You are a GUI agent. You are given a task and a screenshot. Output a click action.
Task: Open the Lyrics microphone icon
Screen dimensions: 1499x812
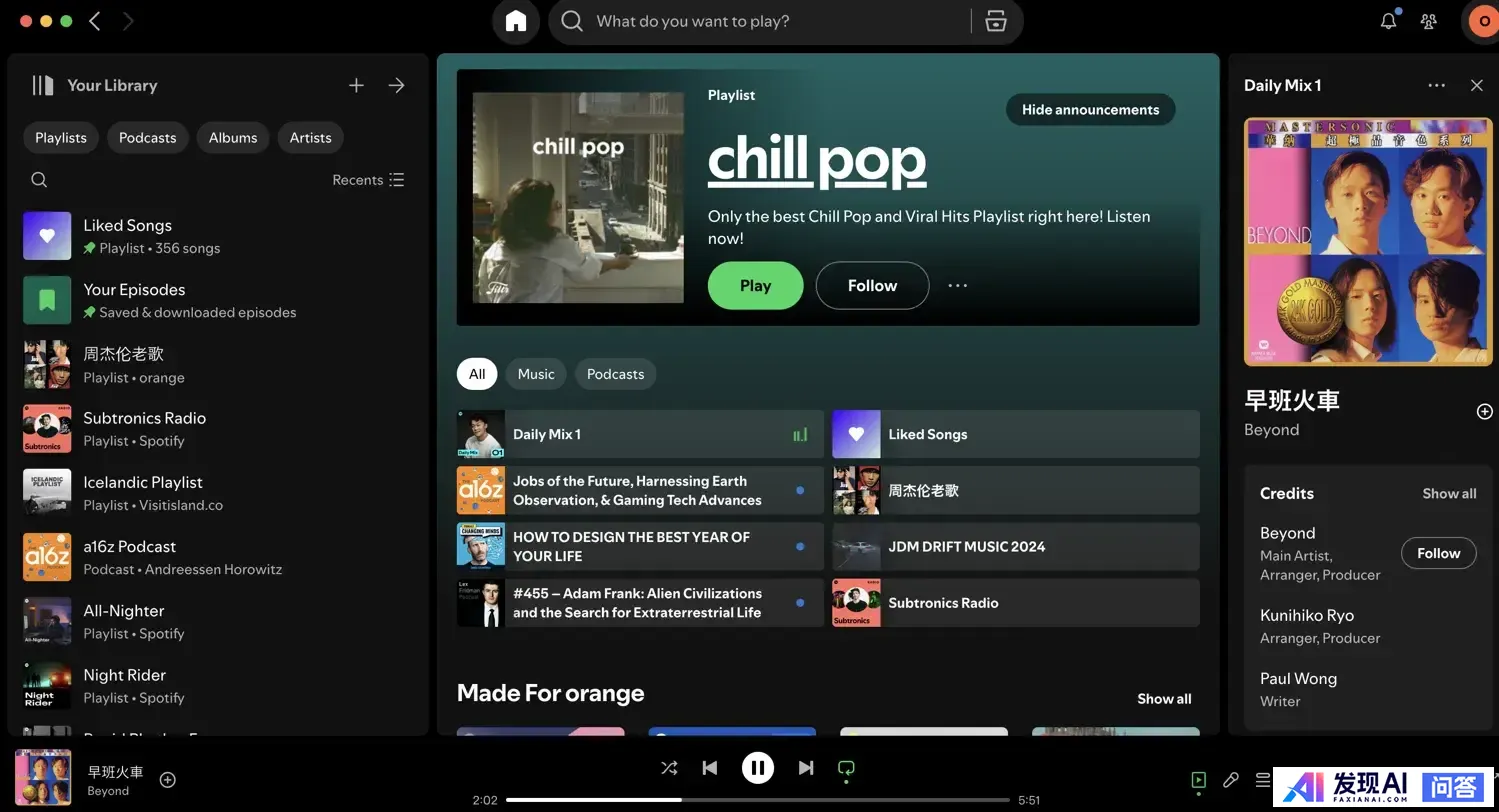click(x=1231, y=779)
